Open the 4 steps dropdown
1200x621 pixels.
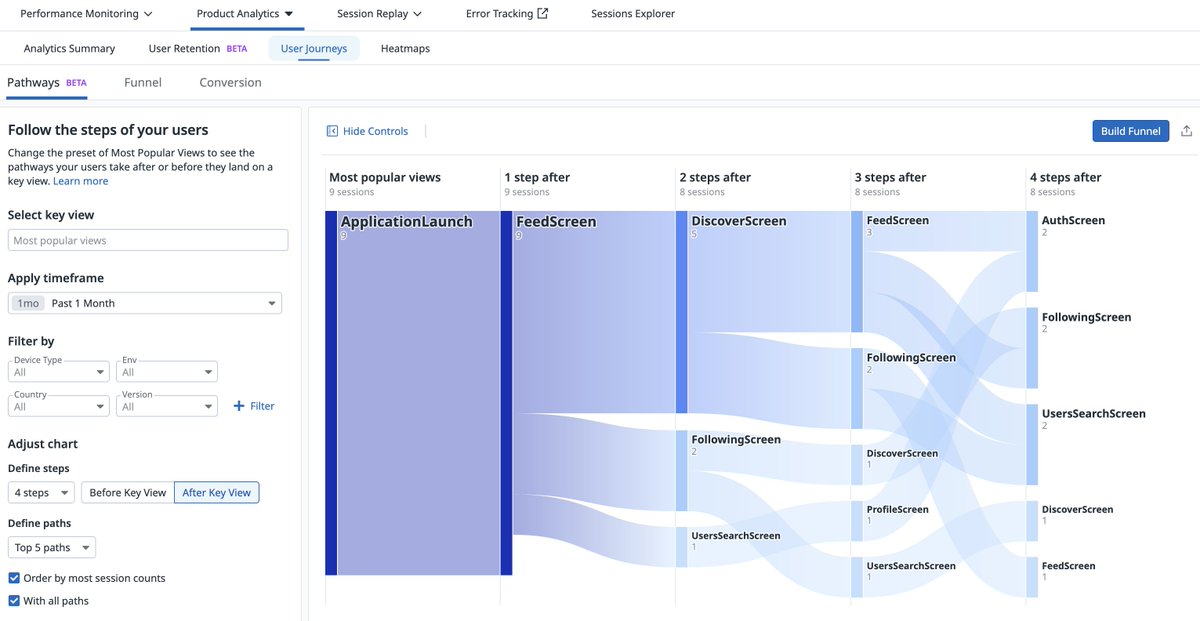41,492
